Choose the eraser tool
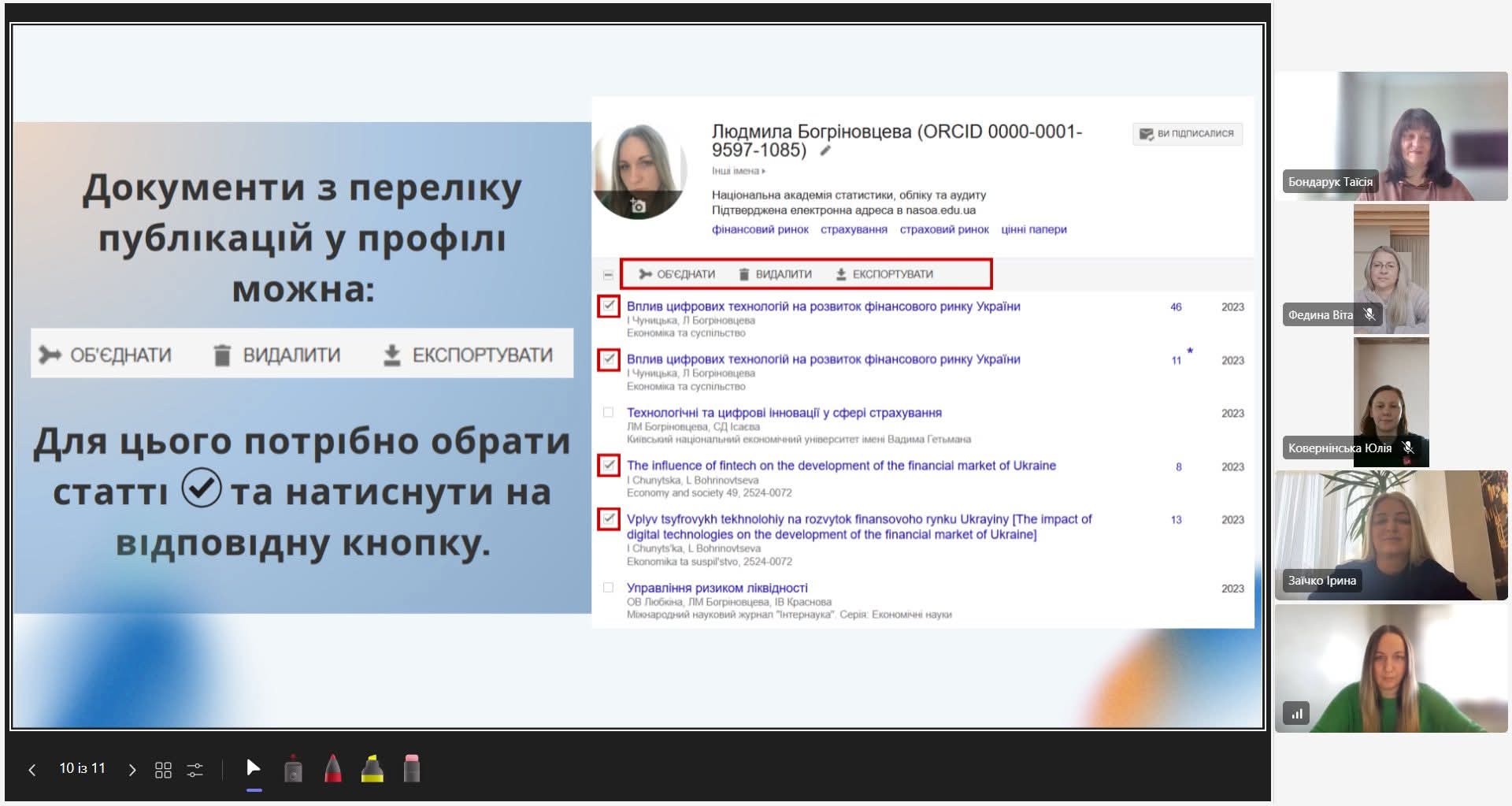This screenshot has height=806, width=1512. click(x=411, y=769)
